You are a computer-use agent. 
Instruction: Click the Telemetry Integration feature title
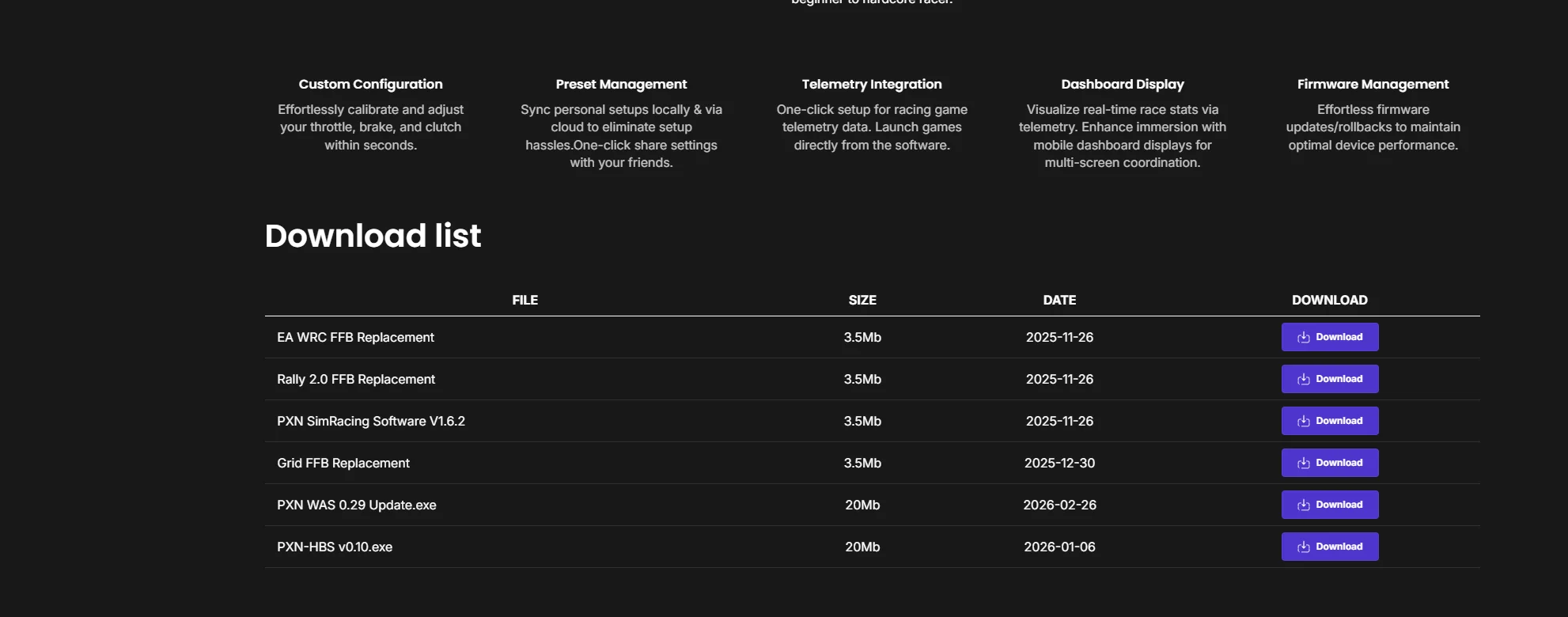pyautogui.click(x=872, y=84)
